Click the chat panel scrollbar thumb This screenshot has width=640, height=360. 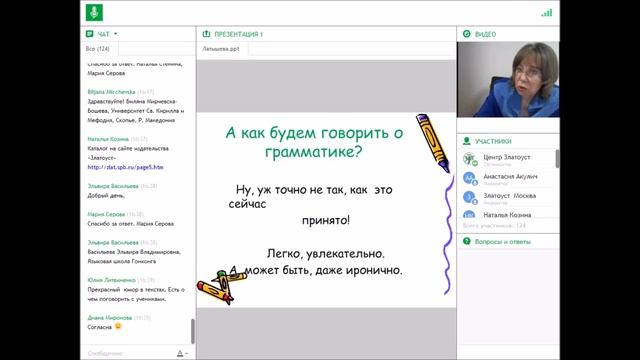(x=193, y=331)
